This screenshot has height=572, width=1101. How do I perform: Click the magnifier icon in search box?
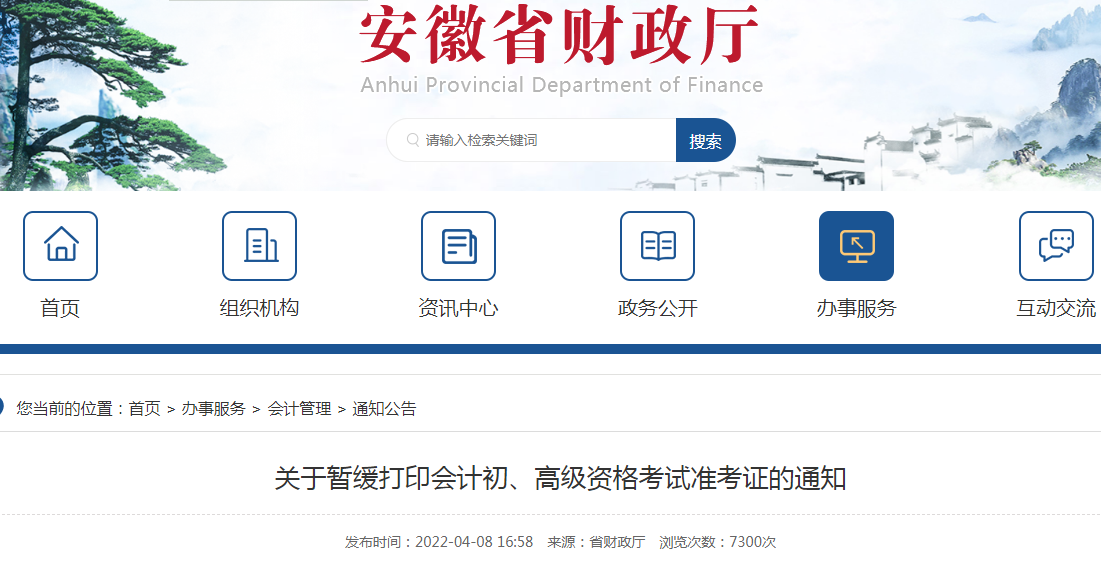[x=413, y=140]
